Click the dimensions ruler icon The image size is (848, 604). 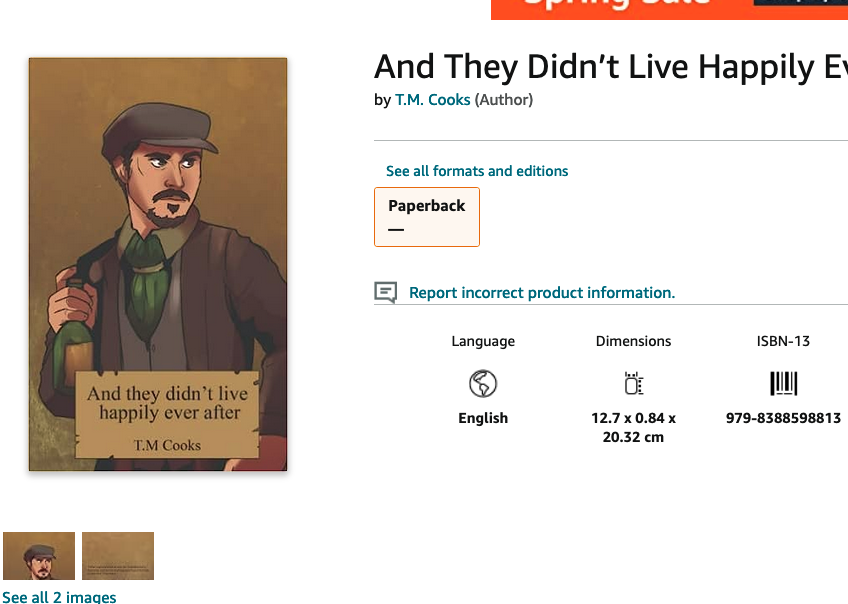click(x=633, y=383)
